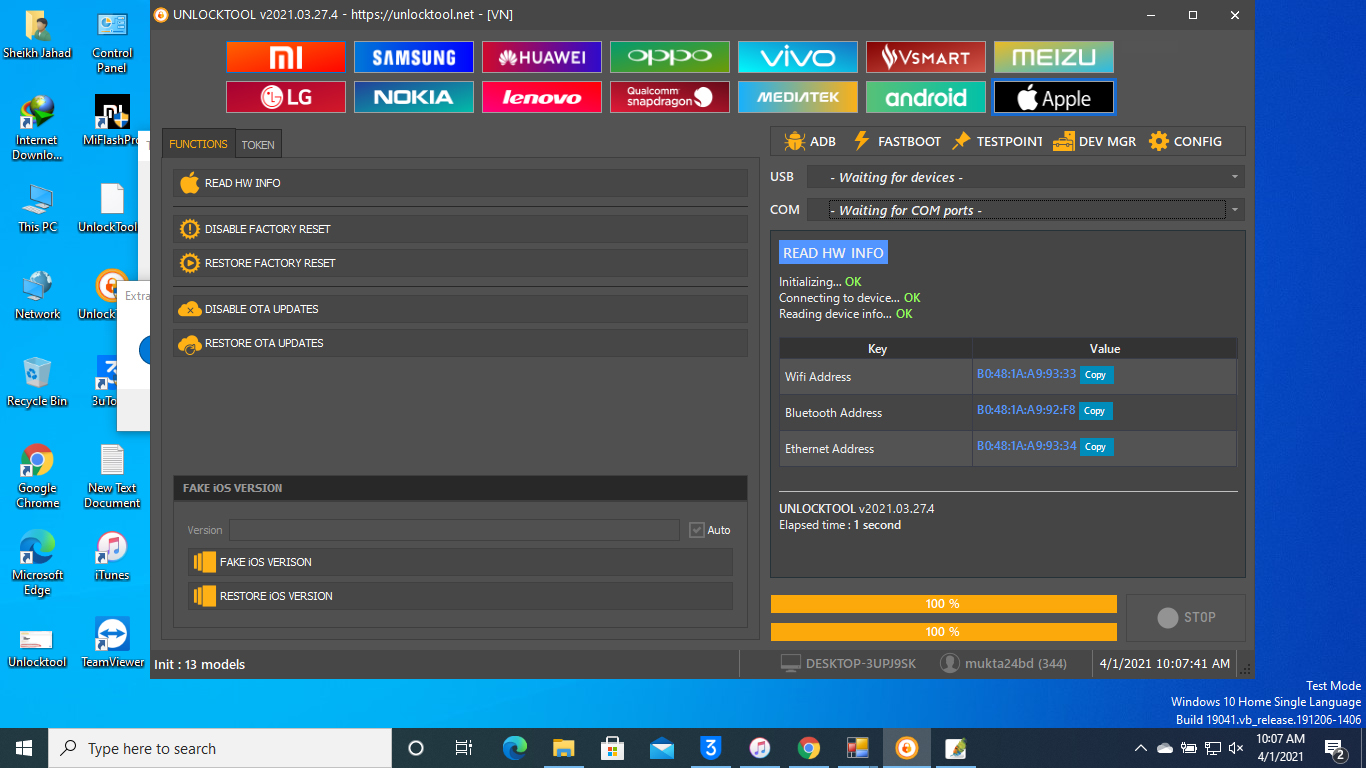Image resolution: width=1366 pixels, height=768 pixels.
Task: Open the notification center icon
Action: (x=1334, y=748)
